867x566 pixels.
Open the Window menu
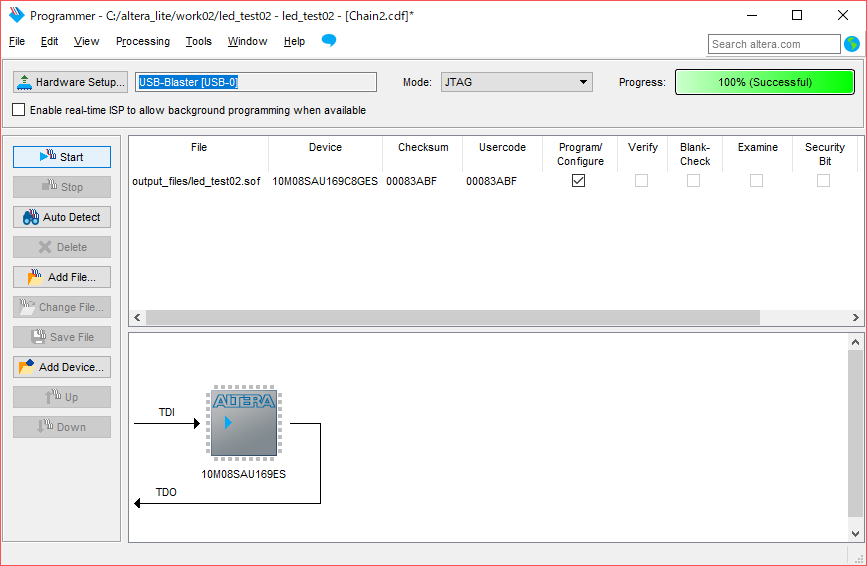[247, 41]
